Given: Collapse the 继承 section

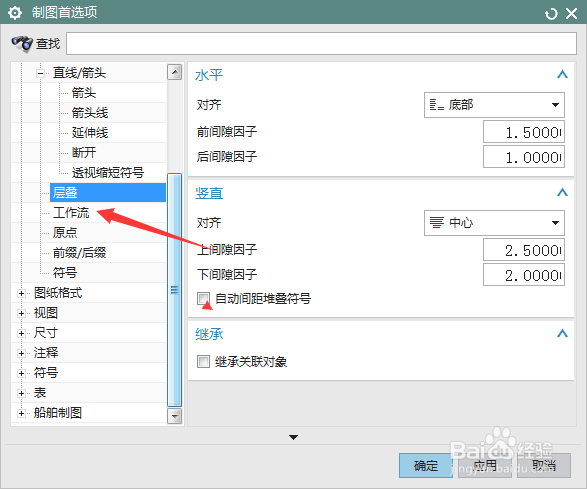Looking at the screenshot, I should (562, 333).
